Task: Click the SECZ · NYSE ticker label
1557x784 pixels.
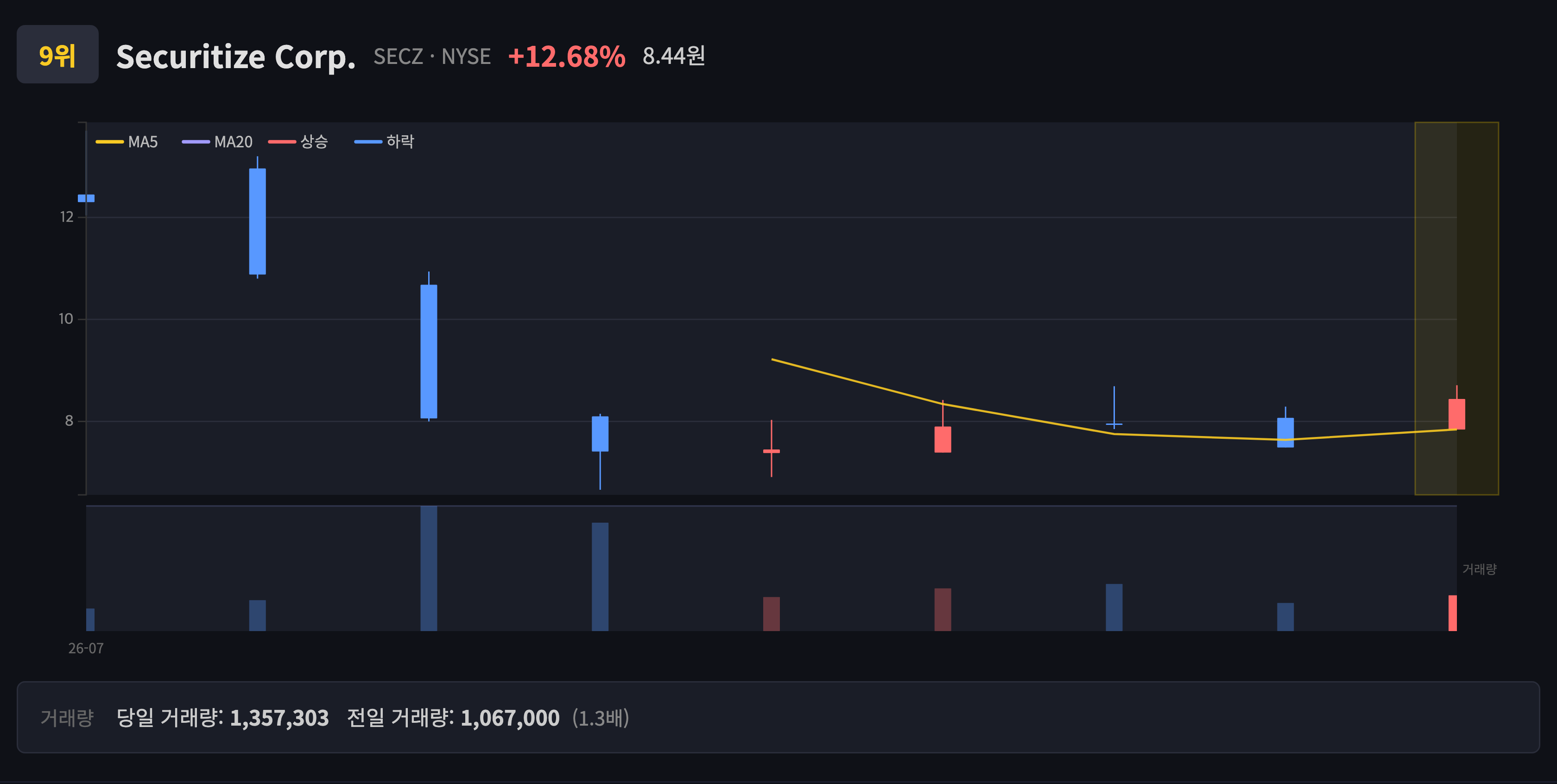Action: 431,56
